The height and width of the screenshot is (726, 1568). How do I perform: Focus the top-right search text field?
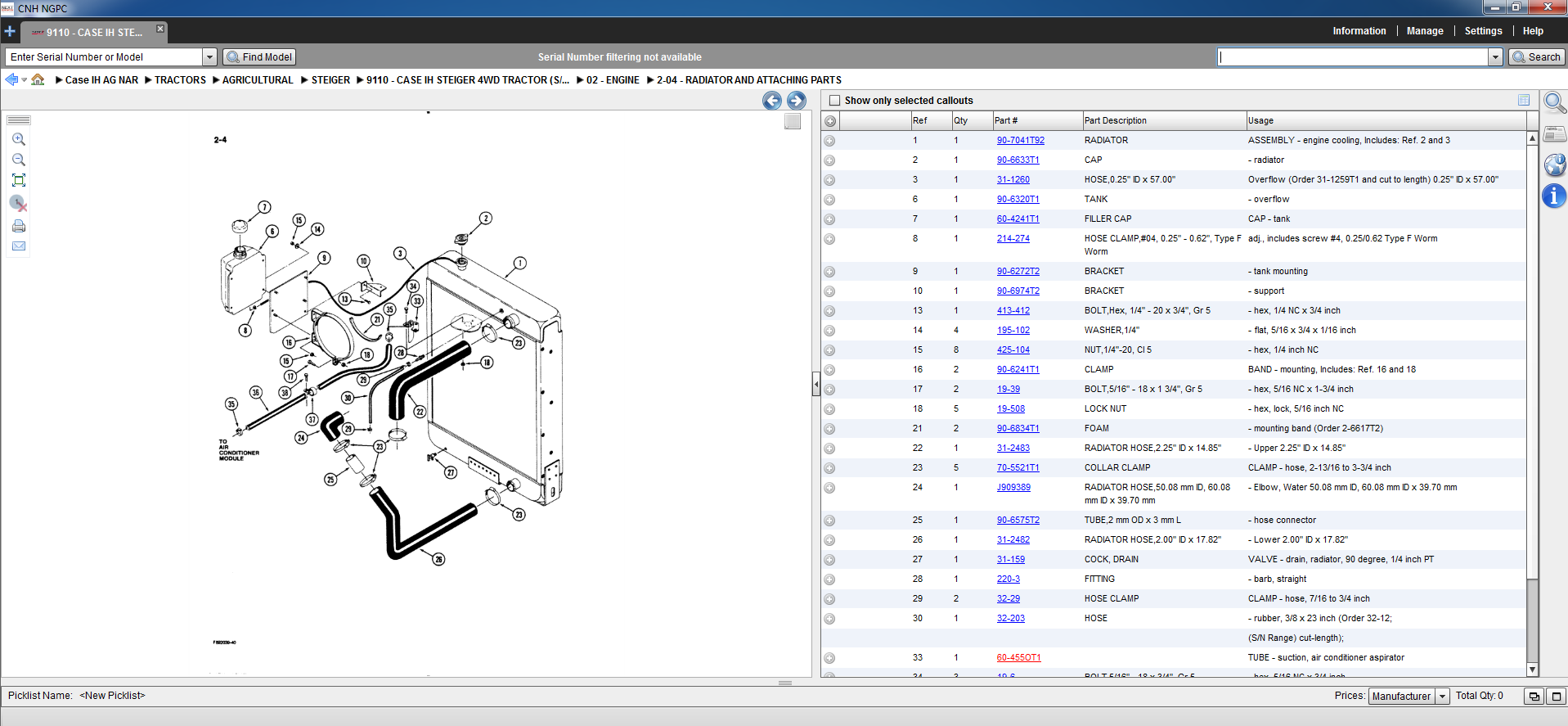click(x=1353, y=57)
